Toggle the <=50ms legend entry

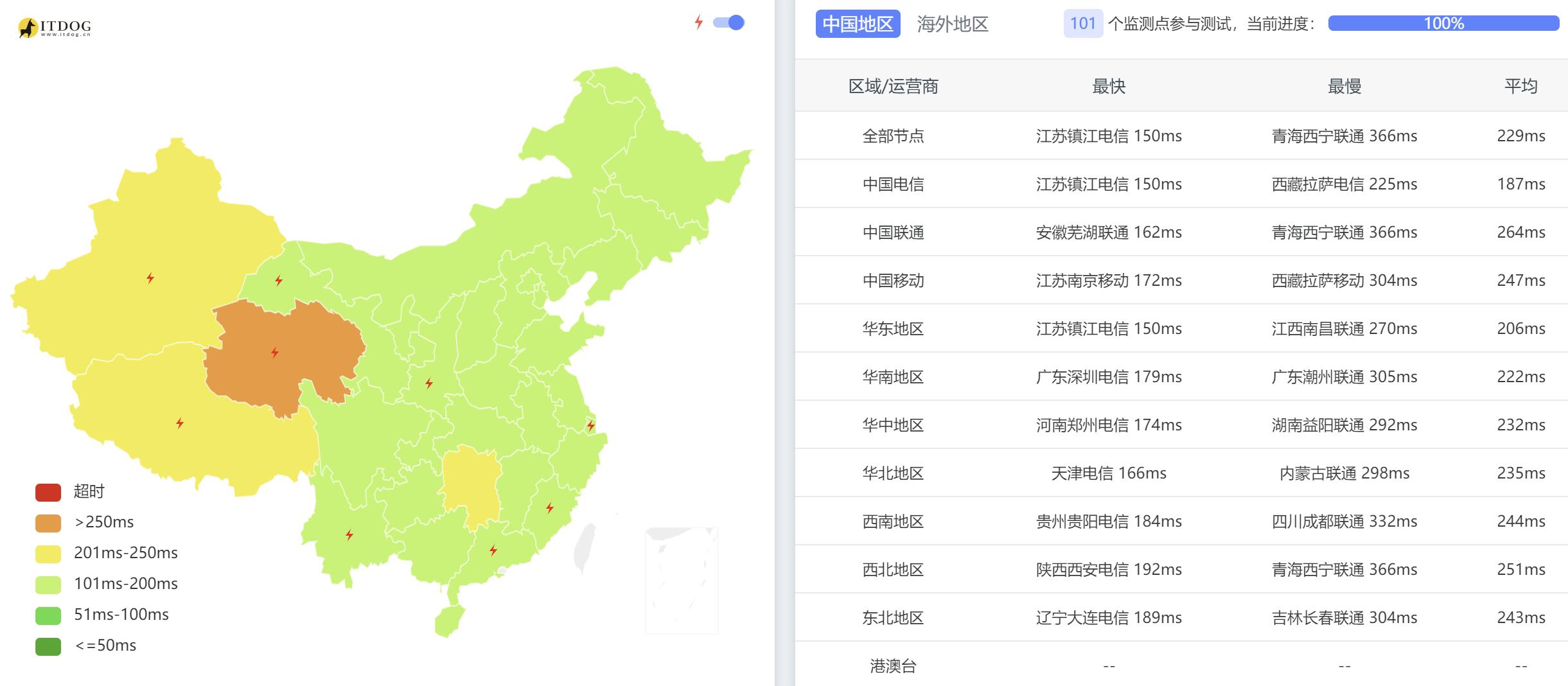coord(86,646)
